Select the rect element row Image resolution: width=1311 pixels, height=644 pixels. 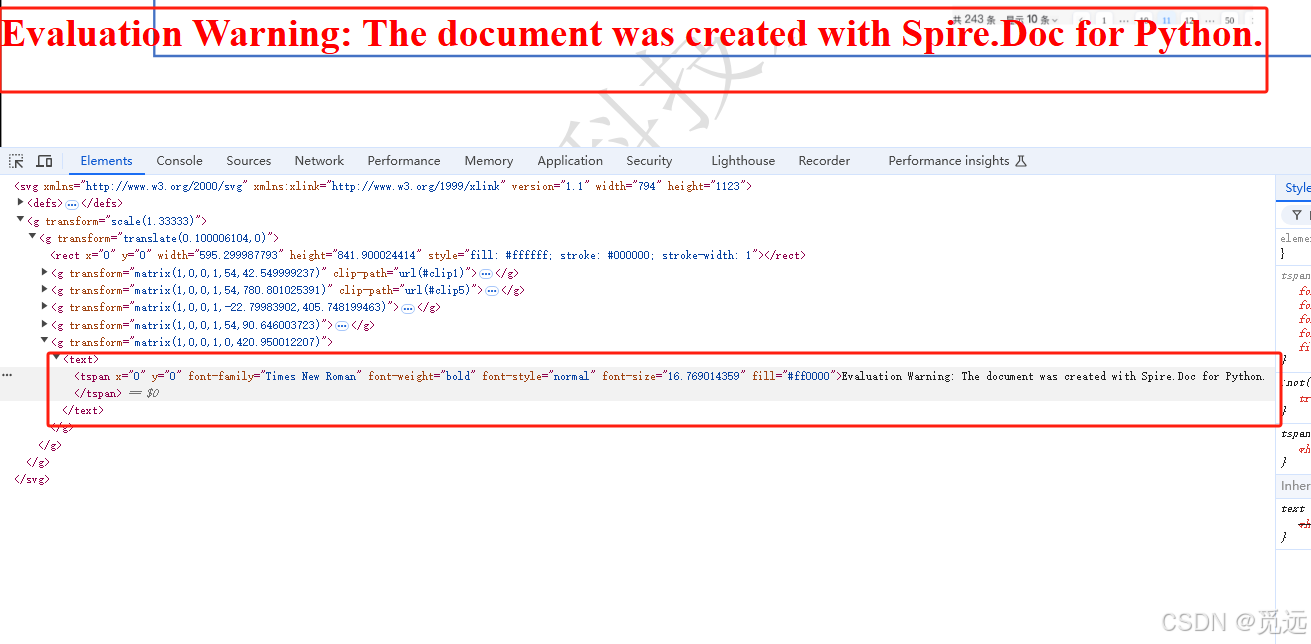428,255
